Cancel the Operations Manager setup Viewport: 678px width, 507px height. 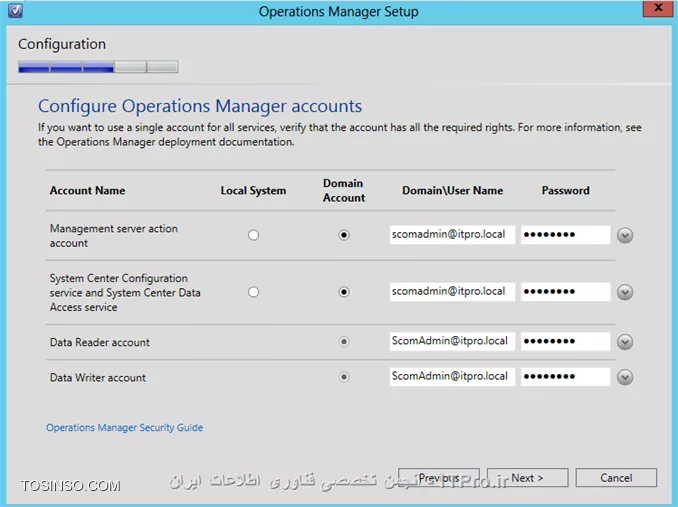point(616,478)
